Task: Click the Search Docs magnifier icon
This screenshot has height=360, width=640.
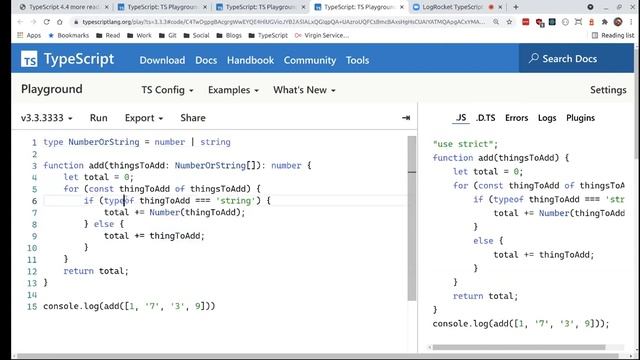Action: (x=533, y=58)
